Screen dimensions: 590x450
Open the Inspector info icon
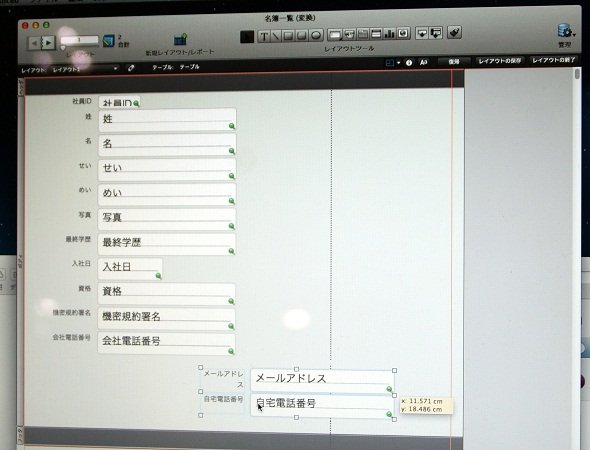[x=409, y=63]
